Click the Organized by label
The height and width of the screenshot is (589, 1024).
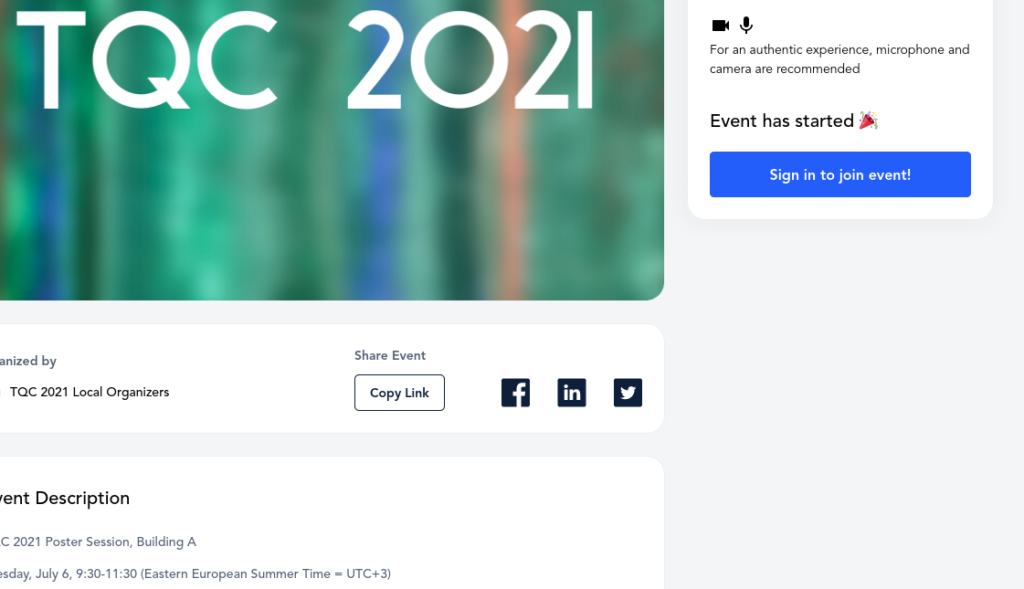28,361
